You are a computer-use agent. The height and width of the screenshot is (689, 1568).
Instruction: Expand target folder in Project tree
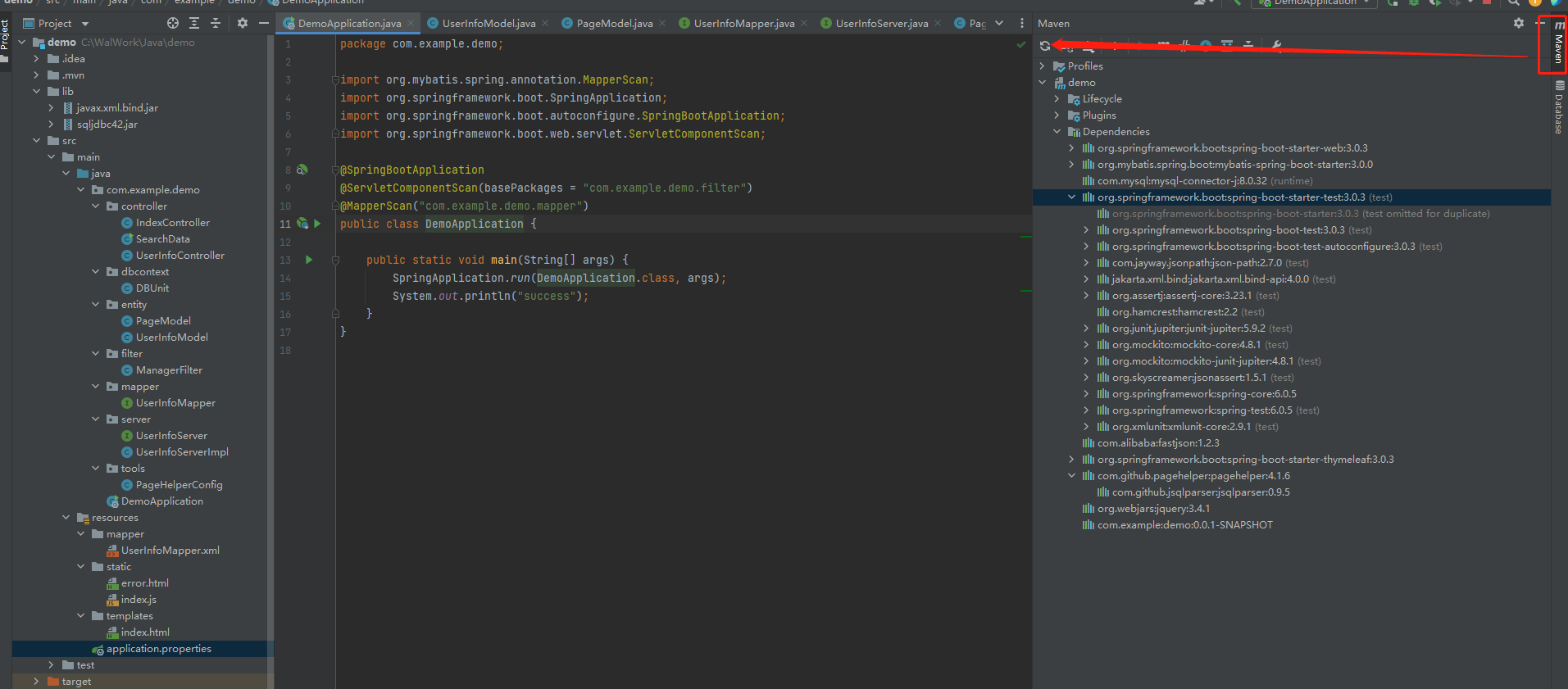tap(36, 682)
